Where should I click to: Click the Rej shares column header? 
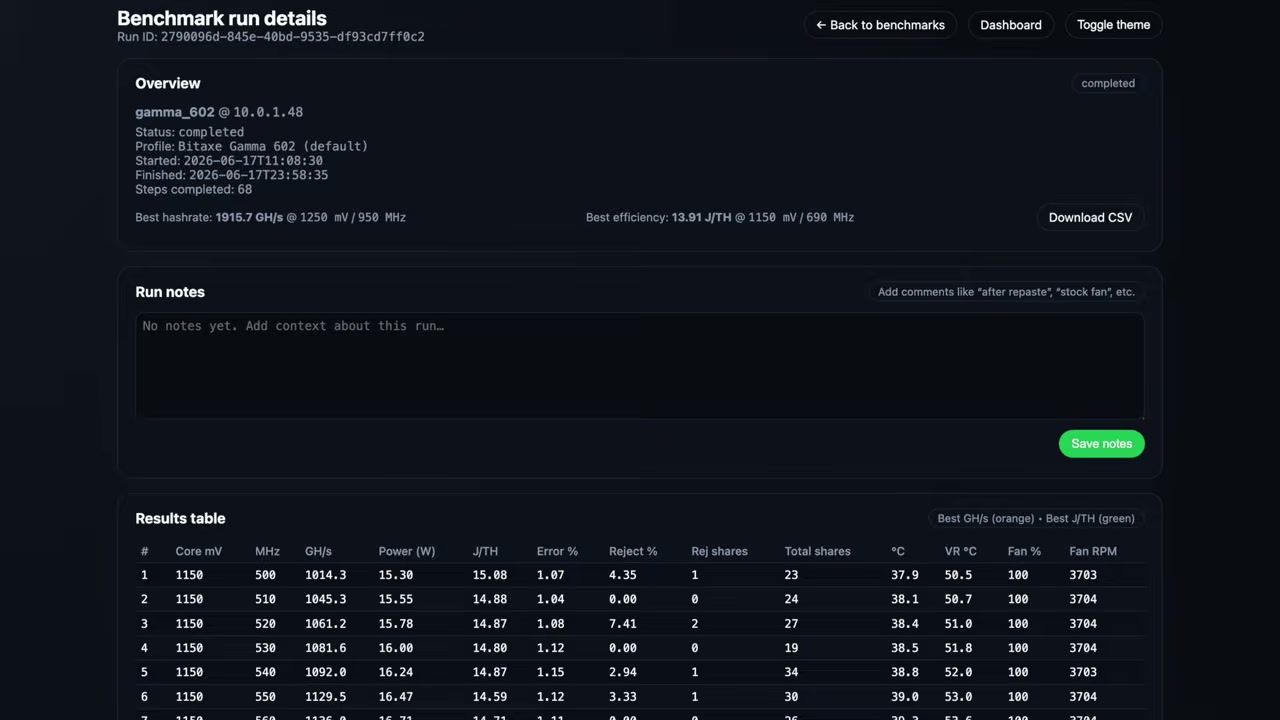pos(719,551)
